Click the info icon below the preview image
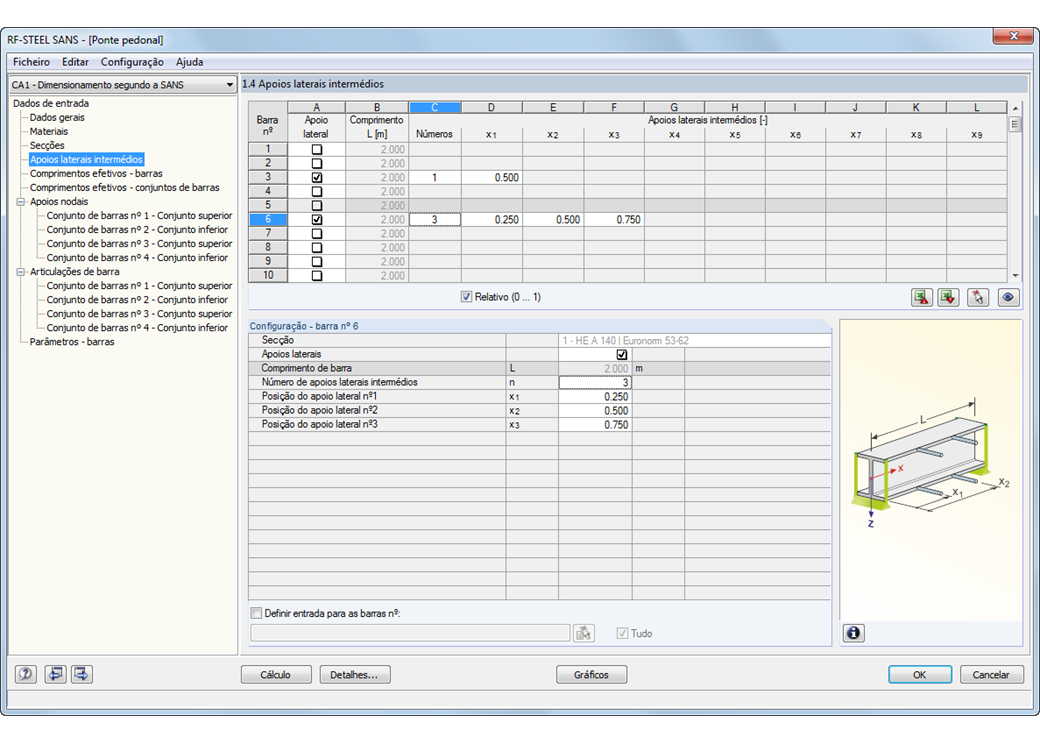 854,633
